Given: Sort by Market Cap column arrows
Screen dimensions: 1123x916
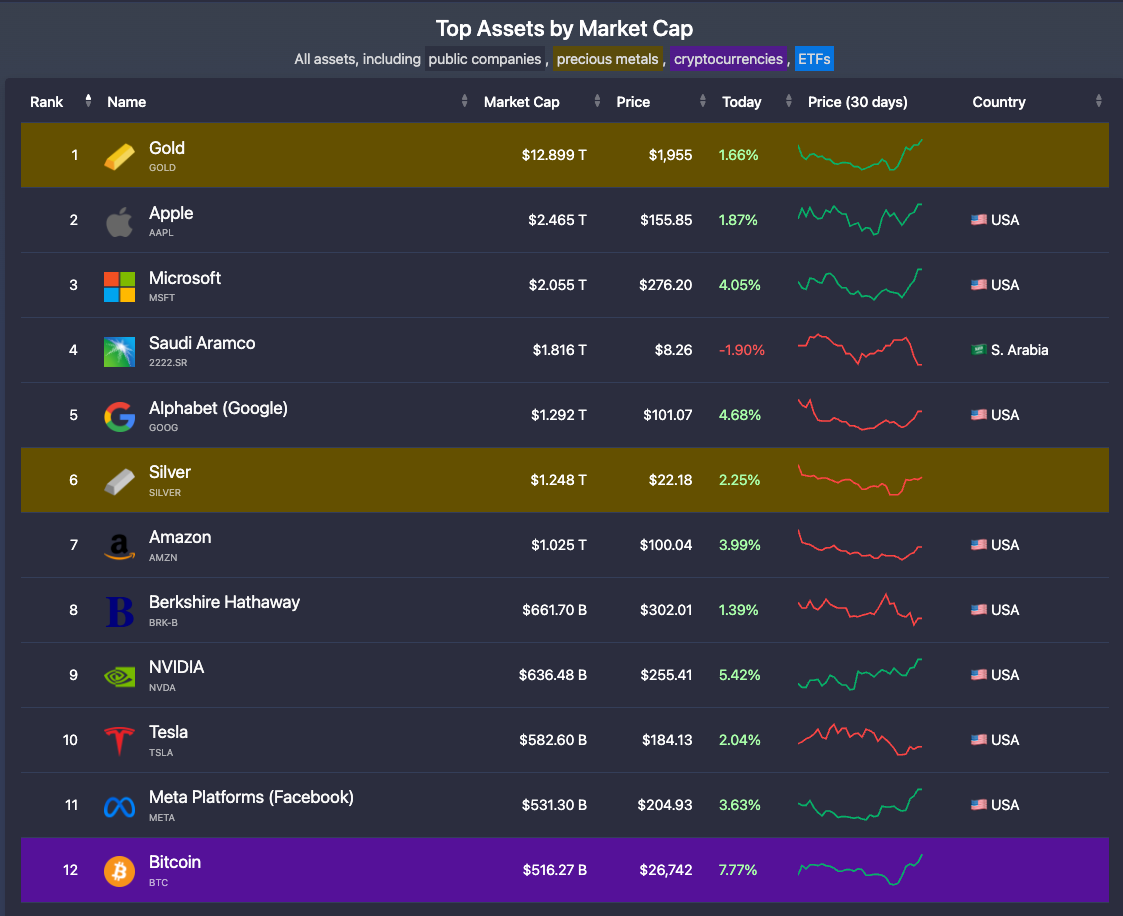Looking at the screenshot, I should pos(597,101).
